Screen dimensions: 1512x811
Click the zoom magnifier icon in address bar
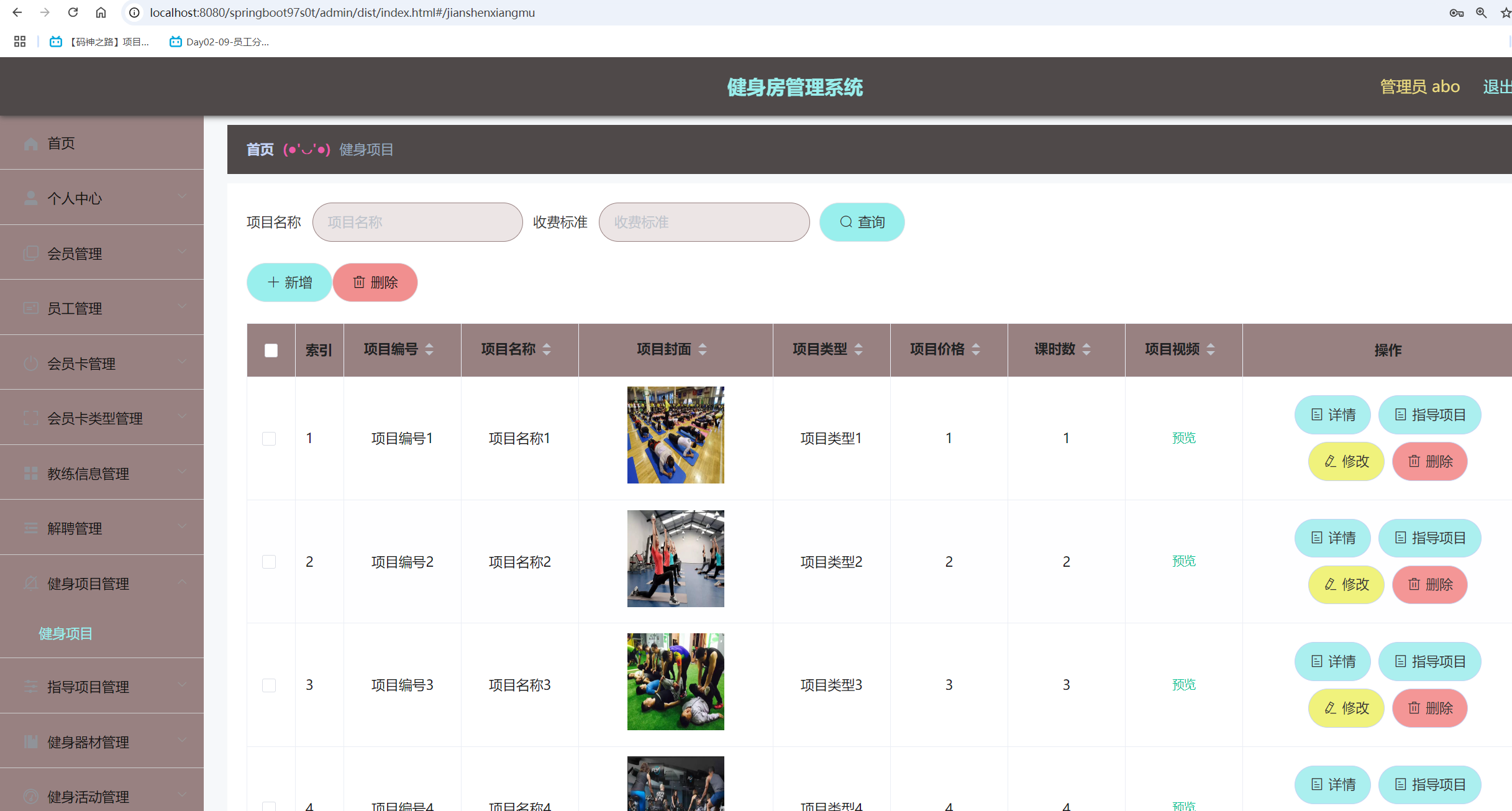click(x=1482, y=12)
